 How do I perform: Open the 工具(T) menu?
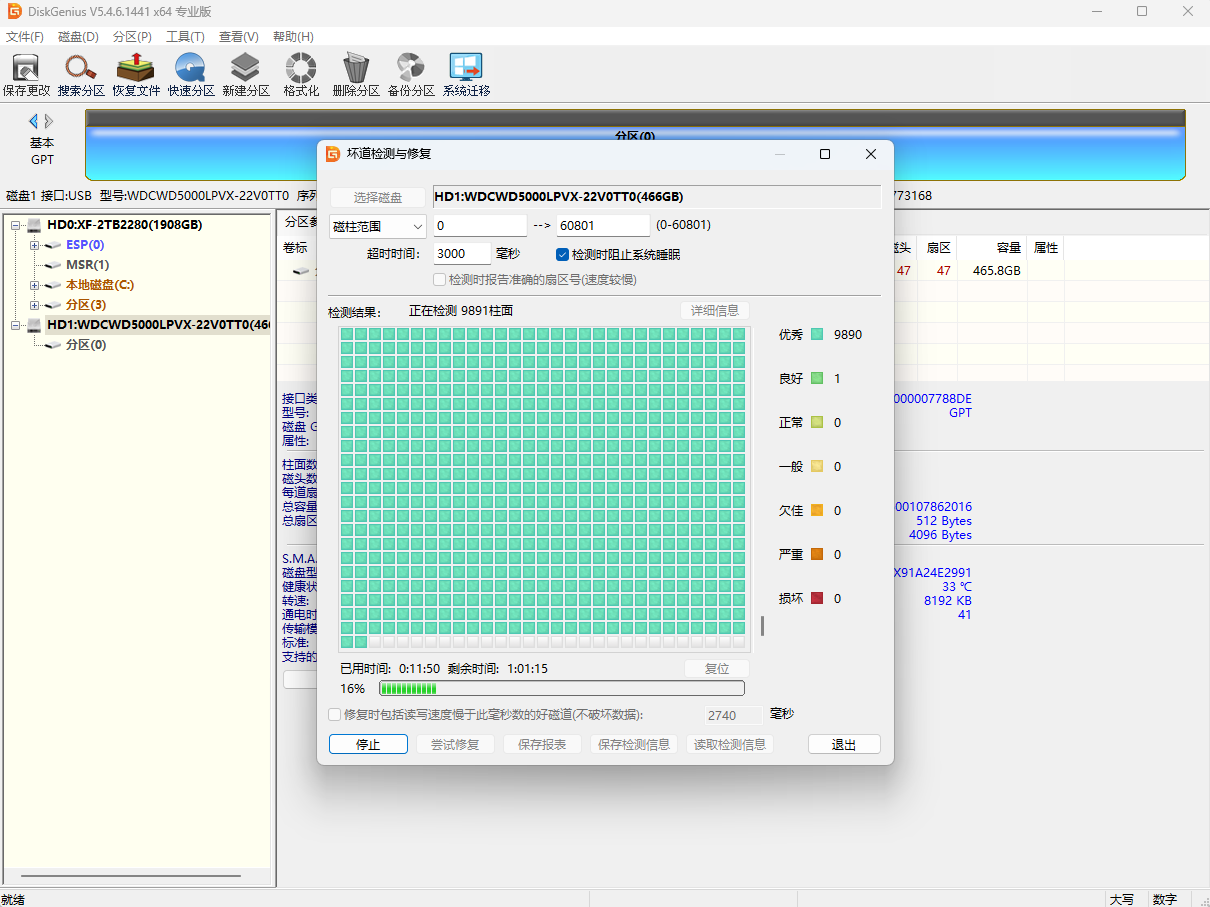click(185, 37)
